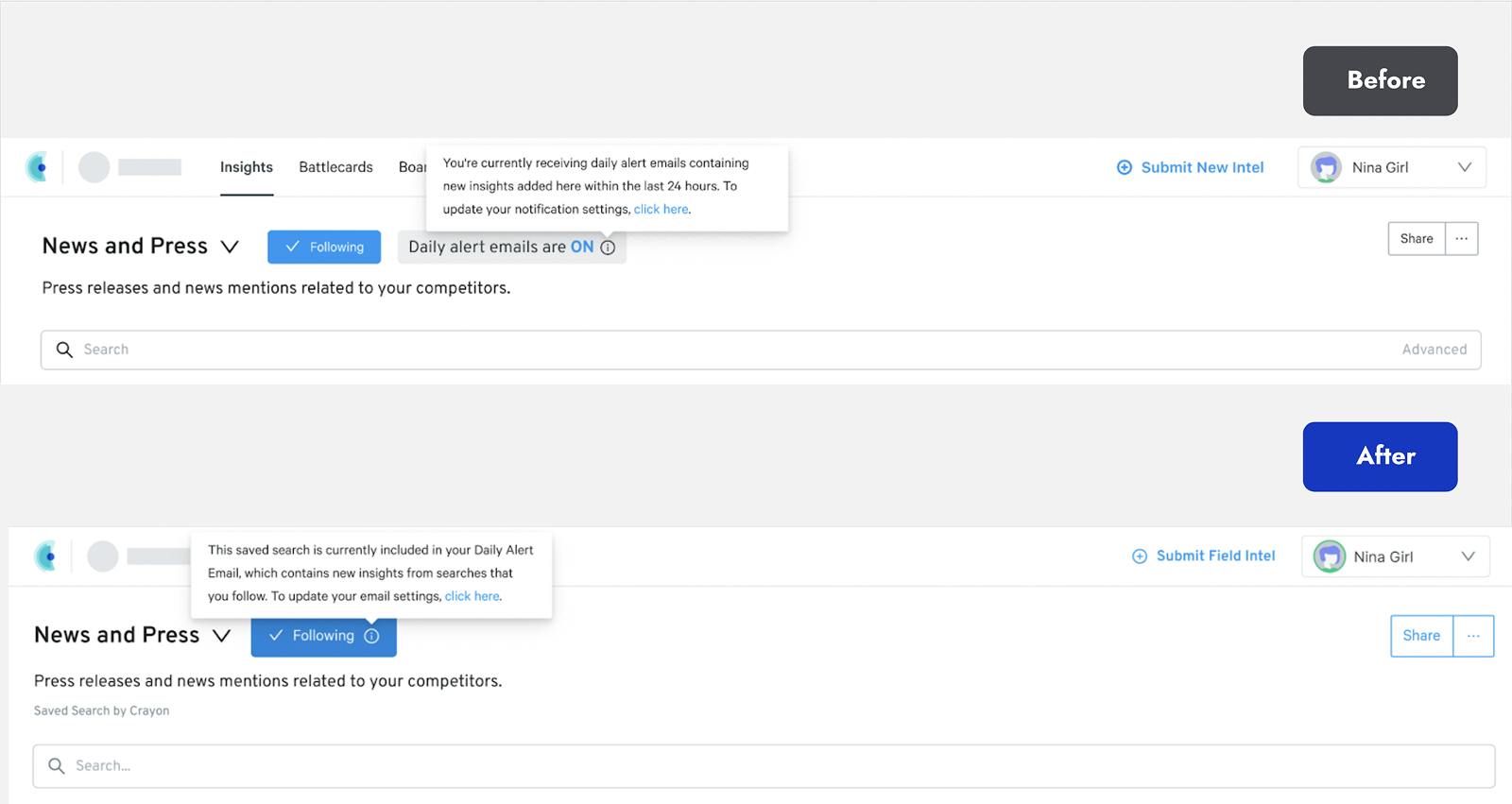The height and width of the screenshot is (804, 1512).
Task: Expand the News and Press dropdown in After view
Action: point(221,636)
